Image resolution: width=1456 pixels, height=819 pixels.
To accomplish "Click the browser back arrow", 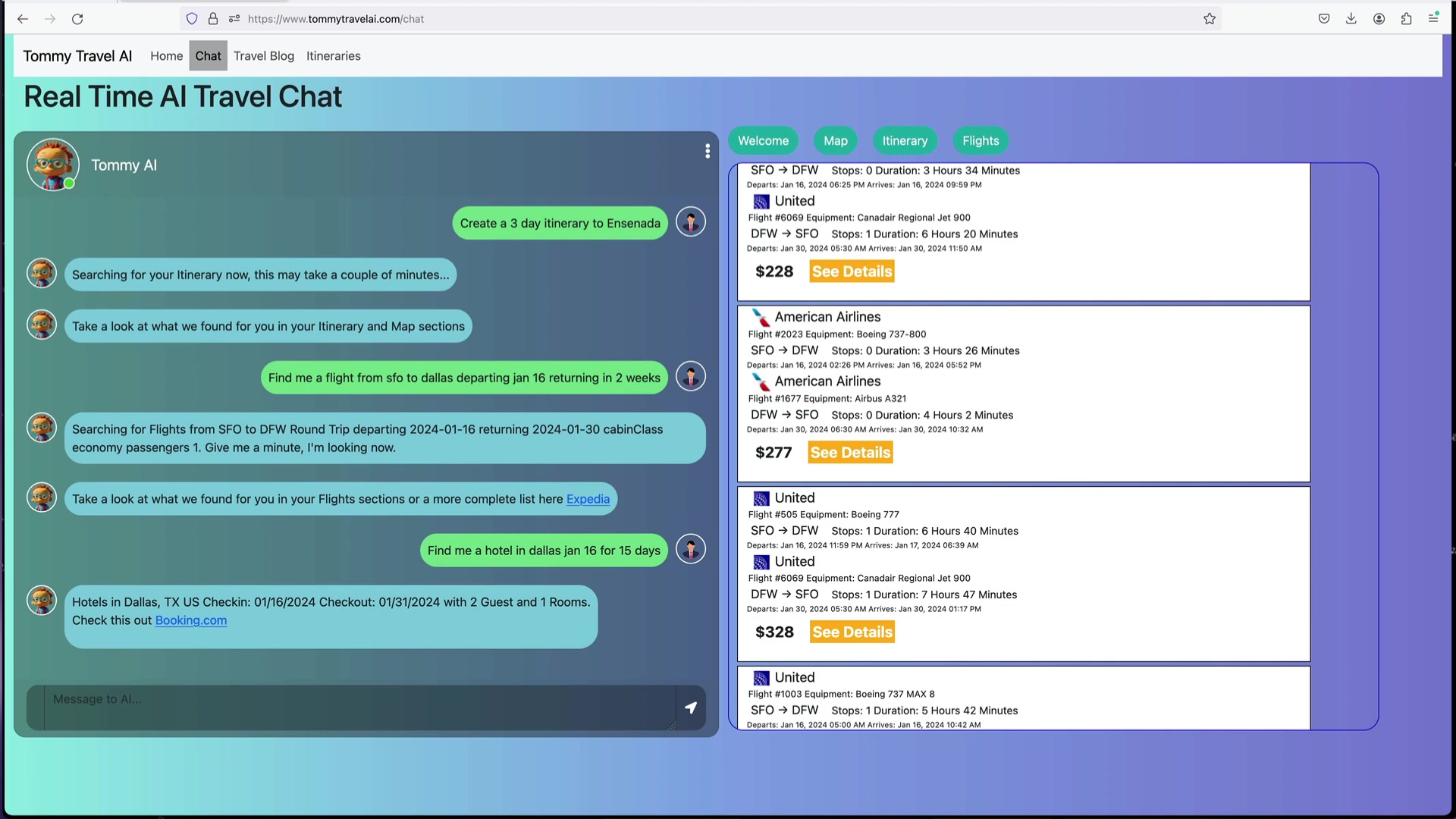I will (23, 19).
